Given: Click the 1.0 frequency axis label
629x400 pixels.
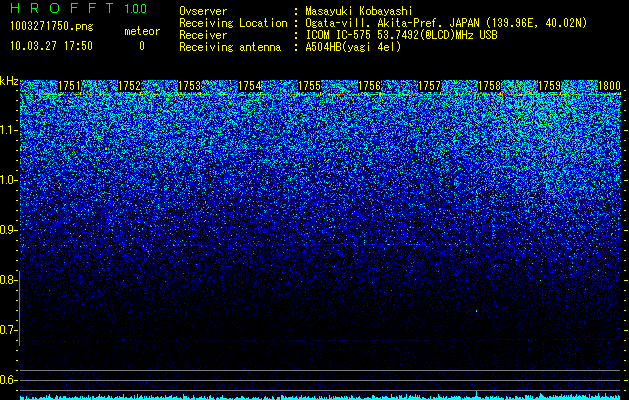Looking at the screenshot, I should coord(8,180).
